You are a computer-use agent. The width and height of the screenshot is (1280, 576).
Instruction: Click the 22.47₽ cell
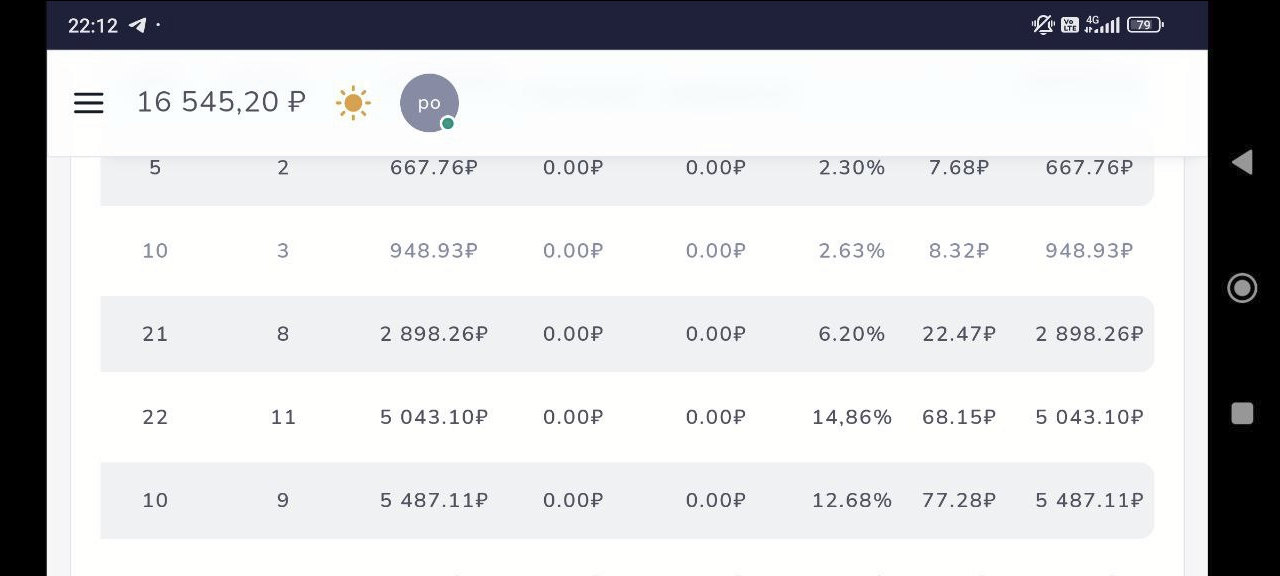(958, 334)
